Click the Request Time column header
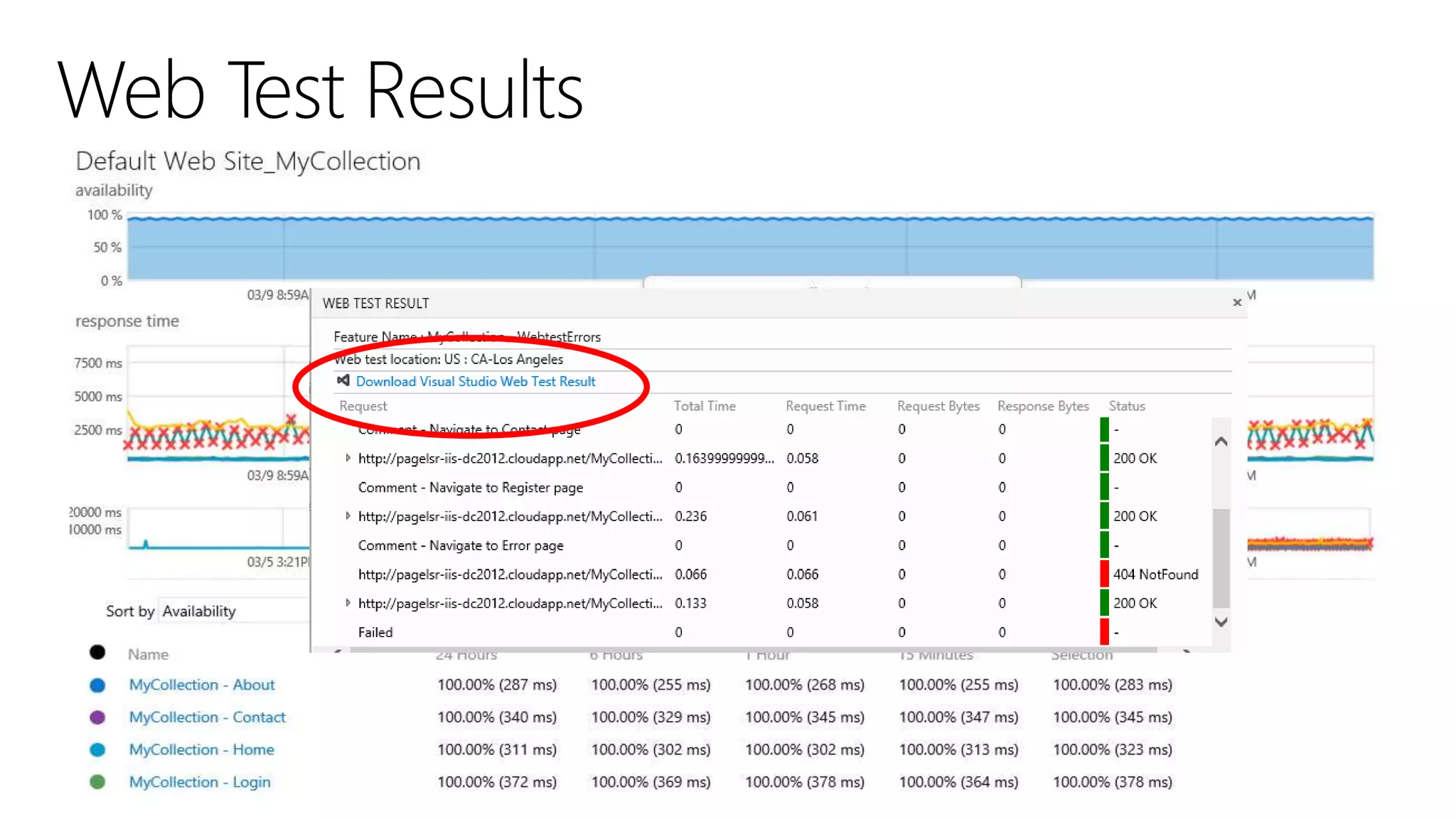Viewport: 1456px width, 819px height. [x=825, y=406]
